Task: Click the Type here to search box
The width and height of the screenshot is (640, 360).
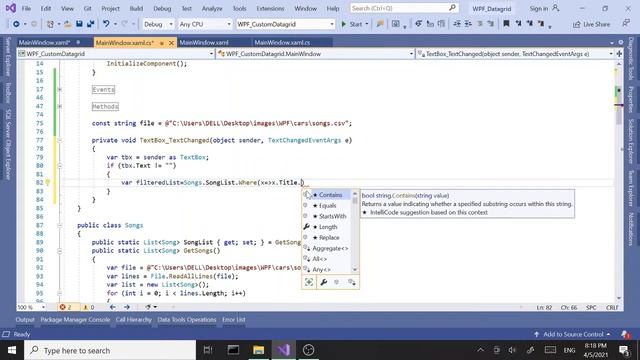Action: (110, 350)
